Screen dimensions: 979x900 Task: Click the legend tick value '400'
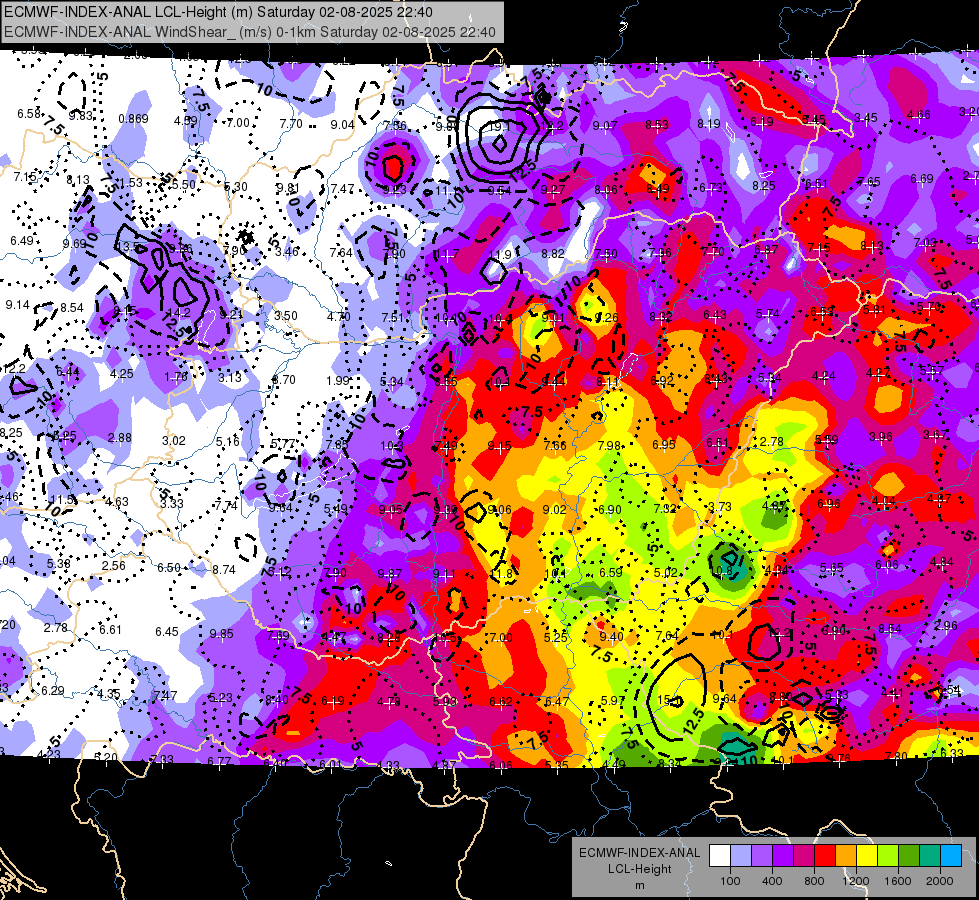pyautogui.click(x=772, y=881)
